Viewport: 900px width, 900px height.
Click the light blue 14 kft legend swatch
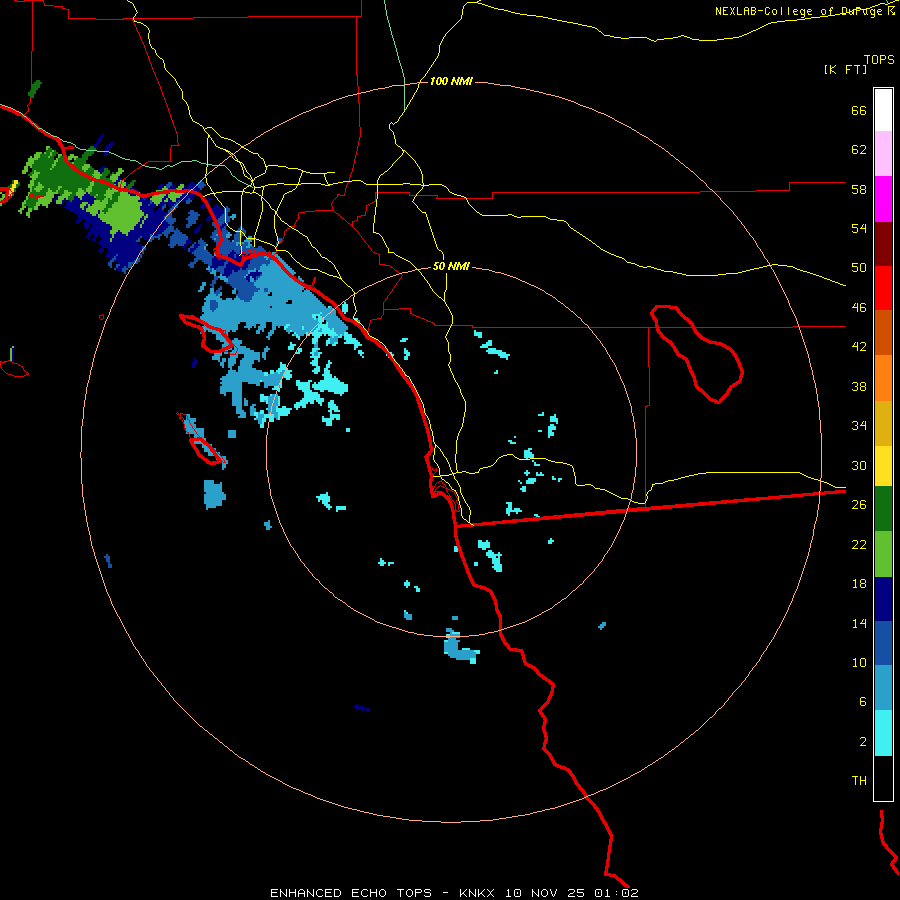(x=883, y=688)
